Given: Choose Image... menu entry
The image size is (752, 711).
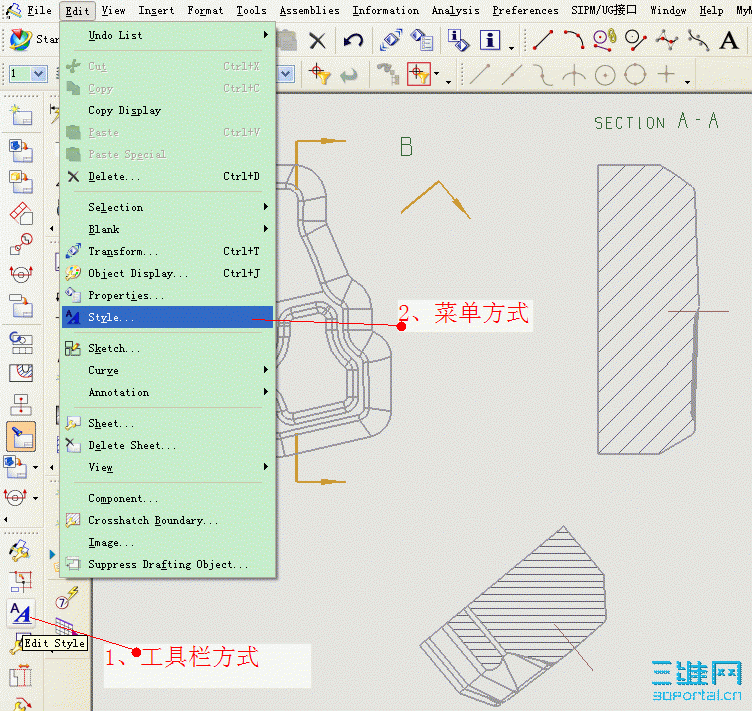Looking at the screenshot, I should click(x=167, y=542).
